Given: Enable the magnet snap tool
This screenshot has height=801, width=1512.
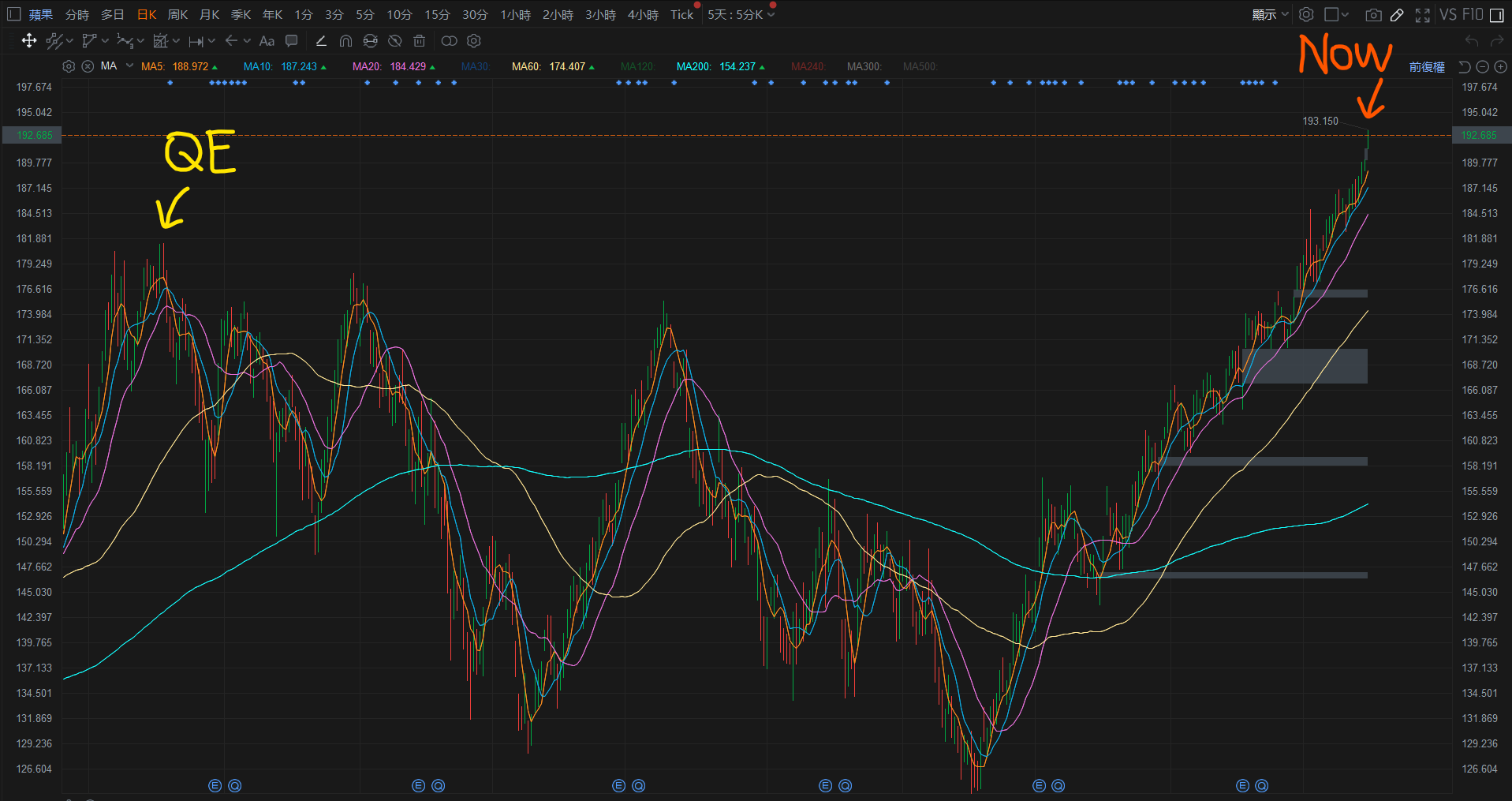Looking at the screenshot, I should pos(345,41).
